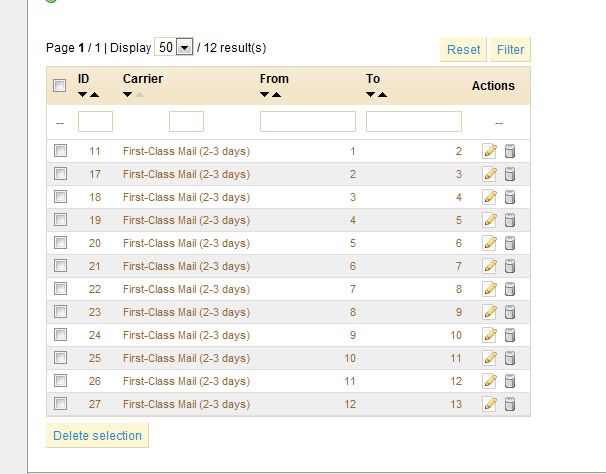Click the Filter button

pos(510,49)
